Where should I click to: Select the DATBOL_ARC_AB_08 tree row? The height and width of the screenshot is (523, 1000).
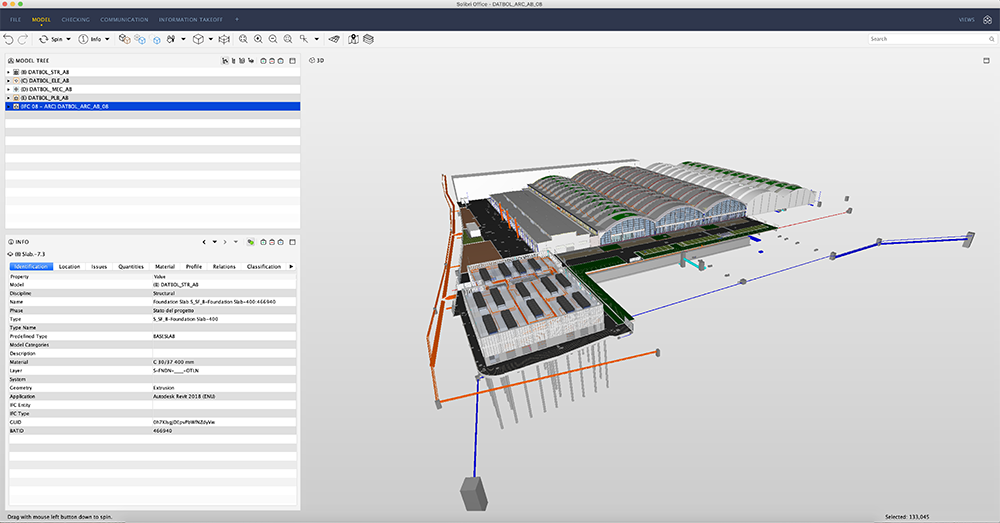tap(152, 107)
